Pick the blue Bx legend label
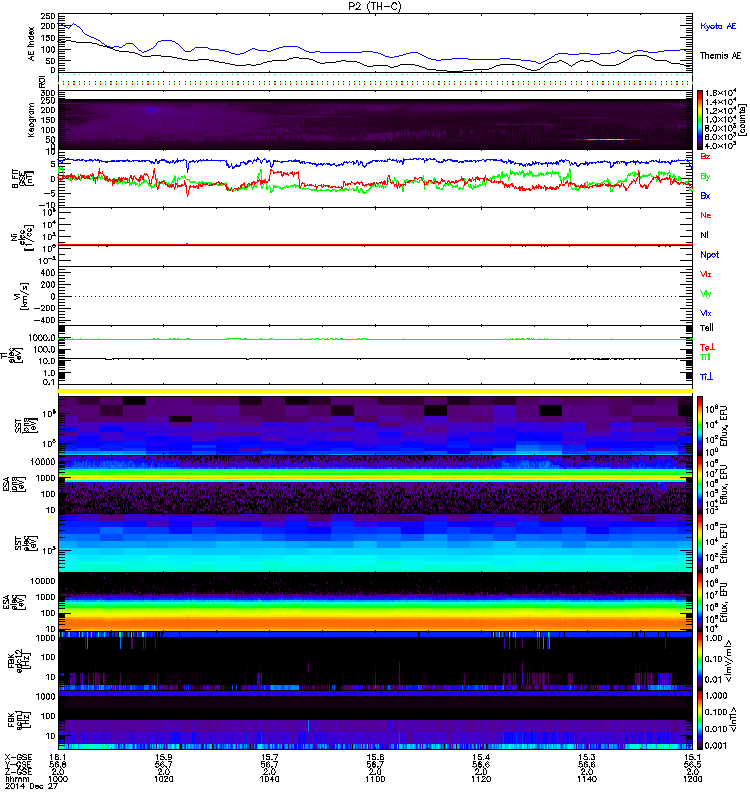 pyautogui.click(x=706, y=196)
